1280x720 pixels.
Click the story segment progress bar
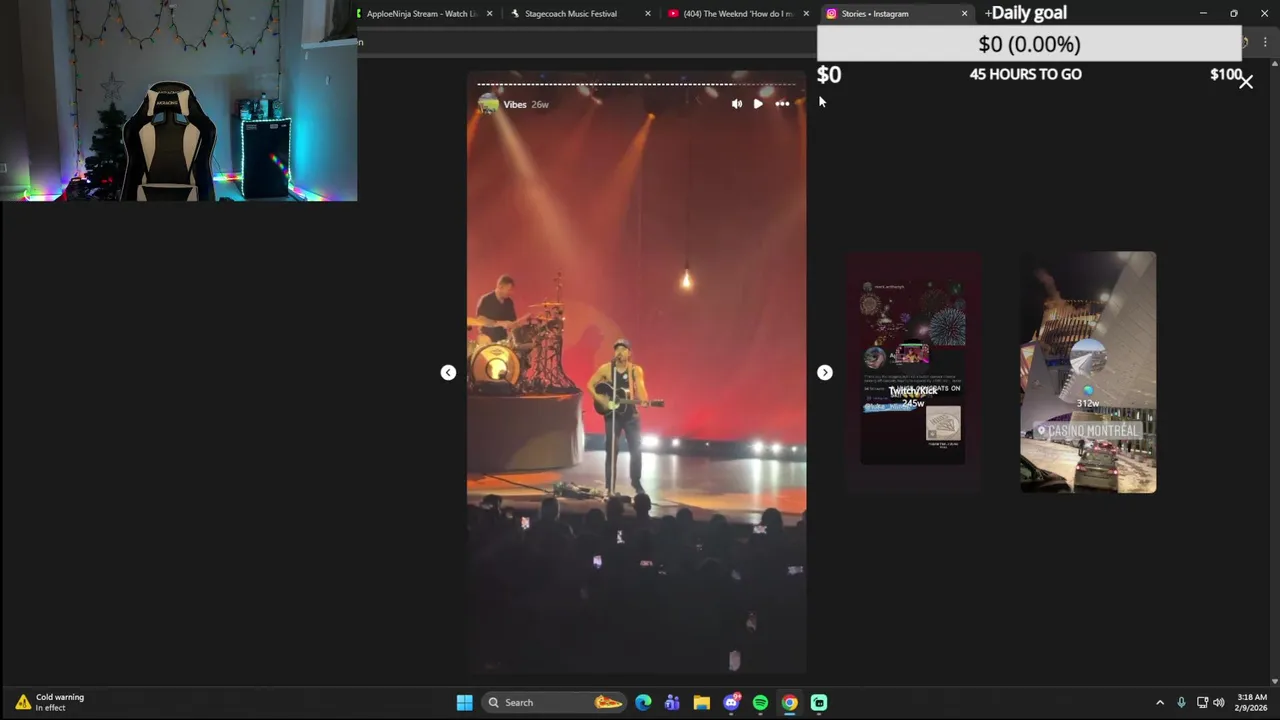[636, 84]
